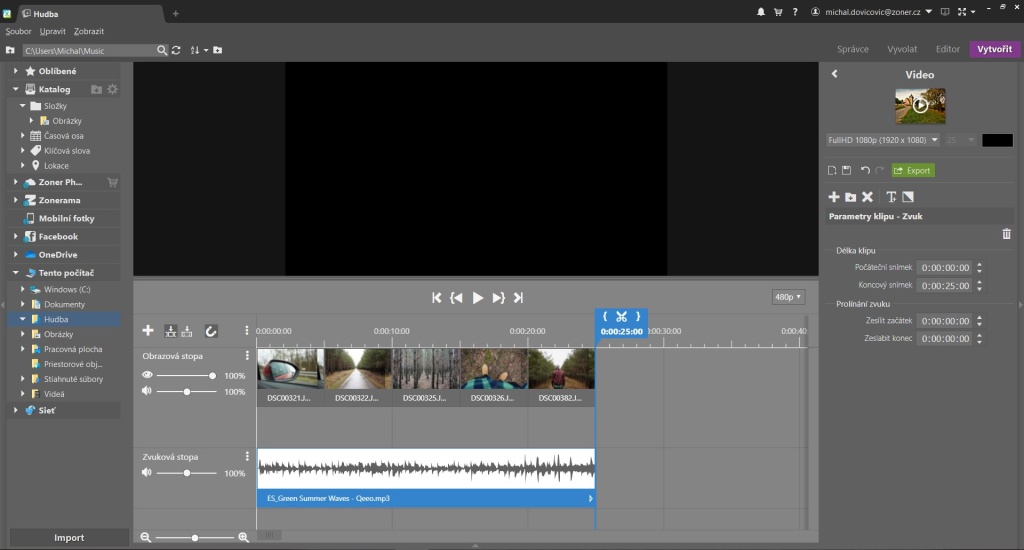This screenshot has height=550, width=1024.
Task: Mute the Zvuková stopa speaker icon
Action: 147,472
